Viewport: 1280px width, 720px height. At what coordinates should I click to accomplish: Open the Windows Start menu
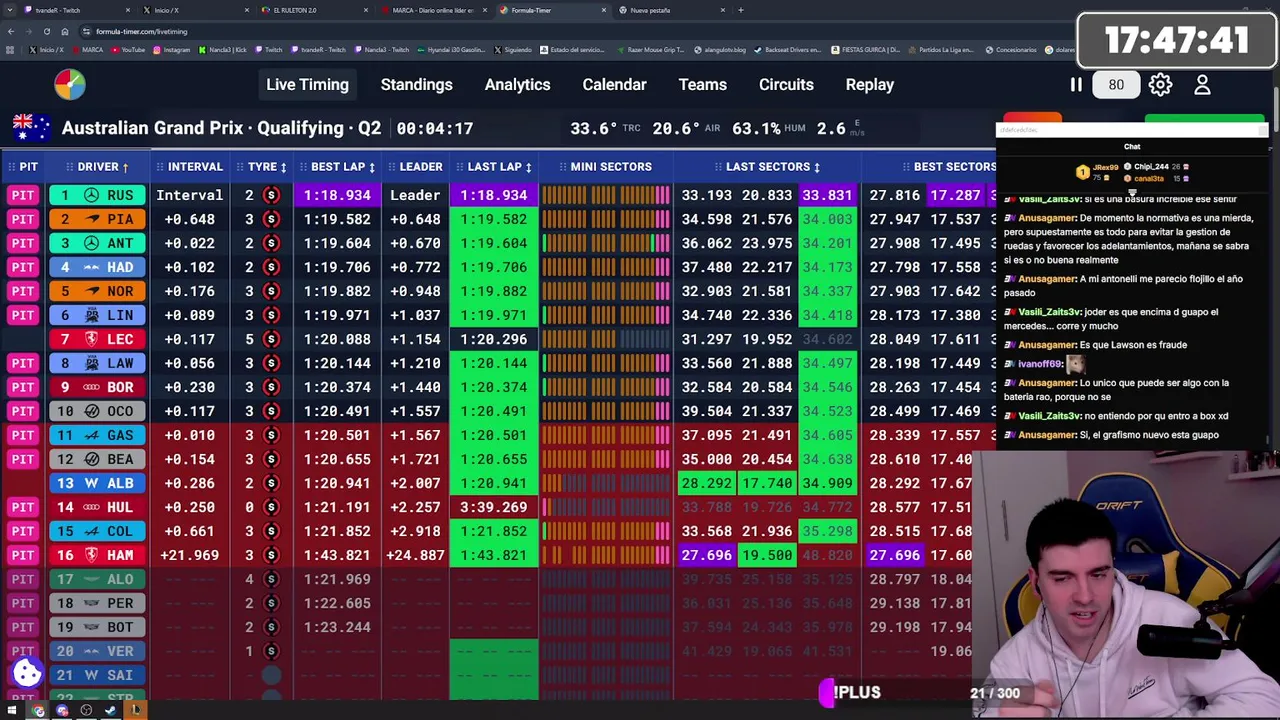[12, 710]
